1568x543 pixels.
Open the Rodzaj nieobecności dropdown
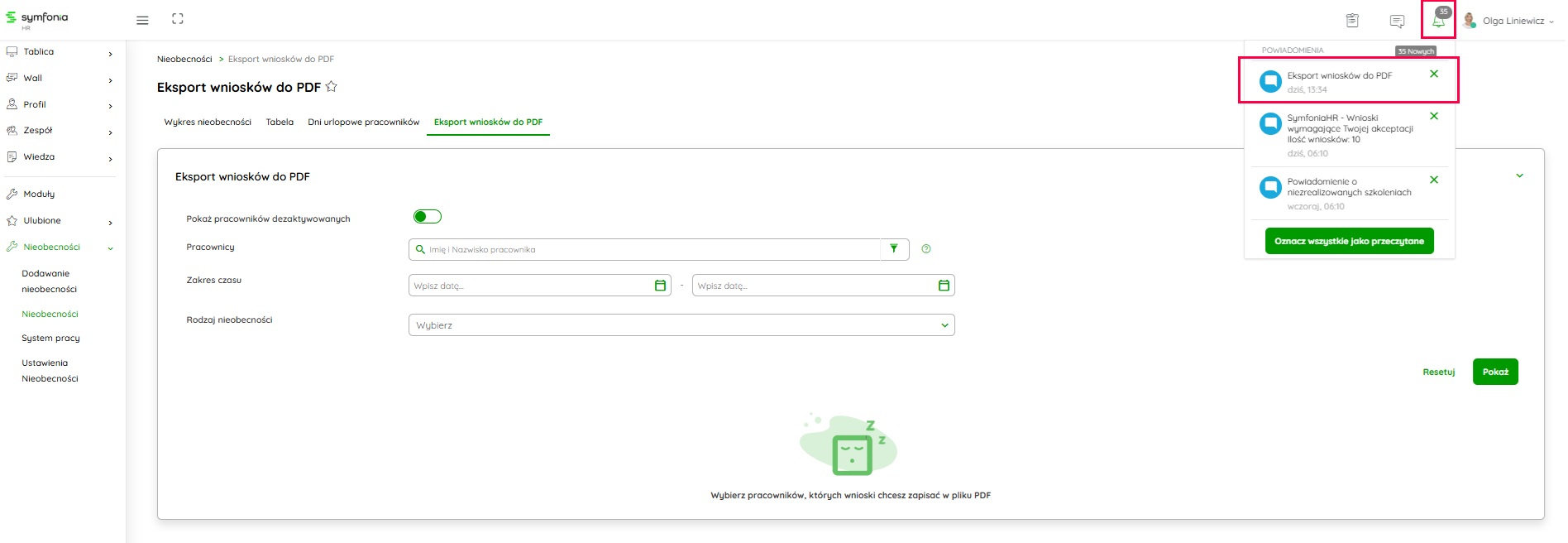tap(681, 325)
